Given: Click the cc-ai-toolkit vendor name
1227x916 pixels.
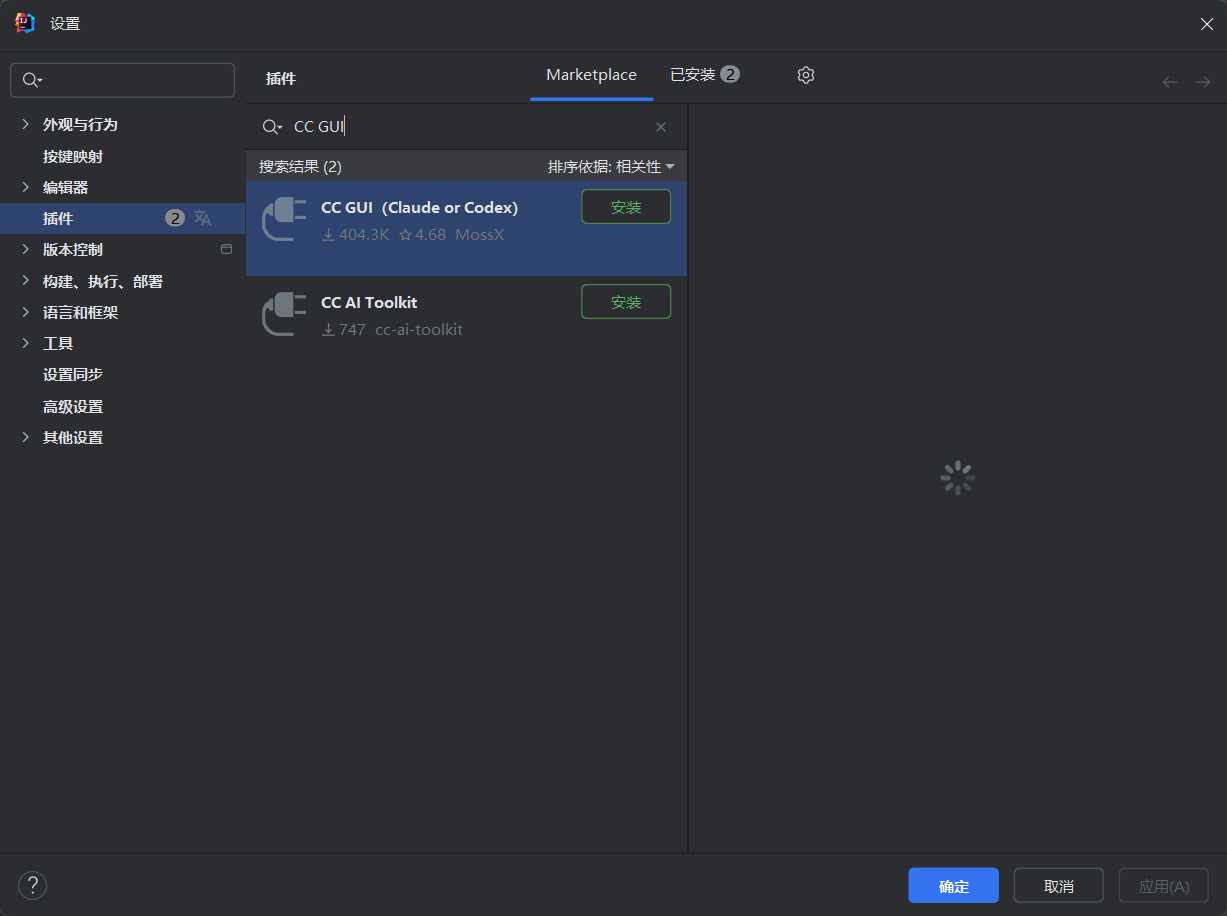Looking at the screenshot, I should pos(419,329).
